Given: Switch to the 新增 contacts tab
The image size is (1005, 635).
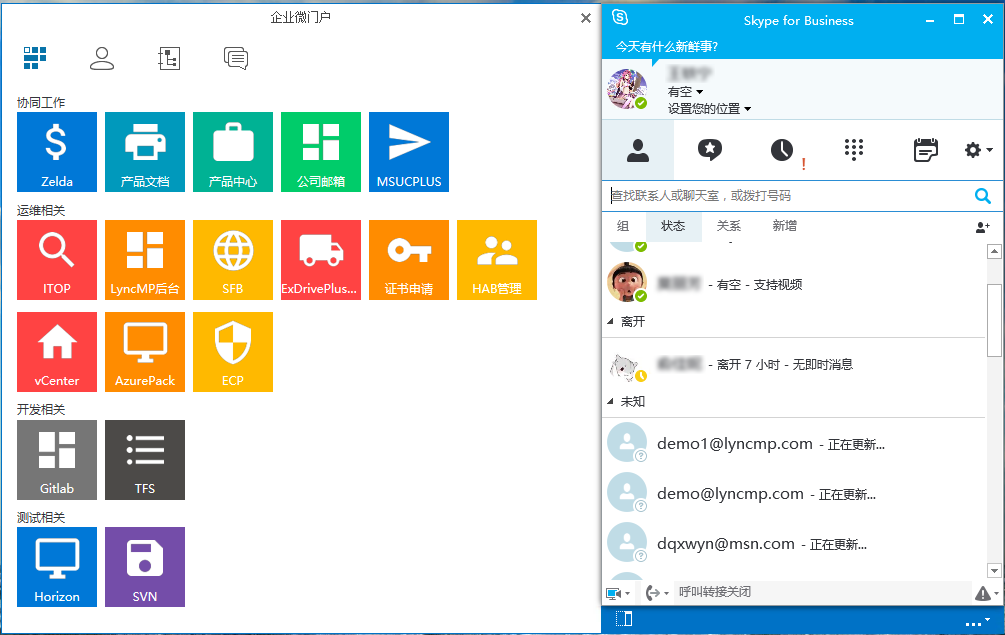Looking at the screenshot, I should click(x=785, y=226).
